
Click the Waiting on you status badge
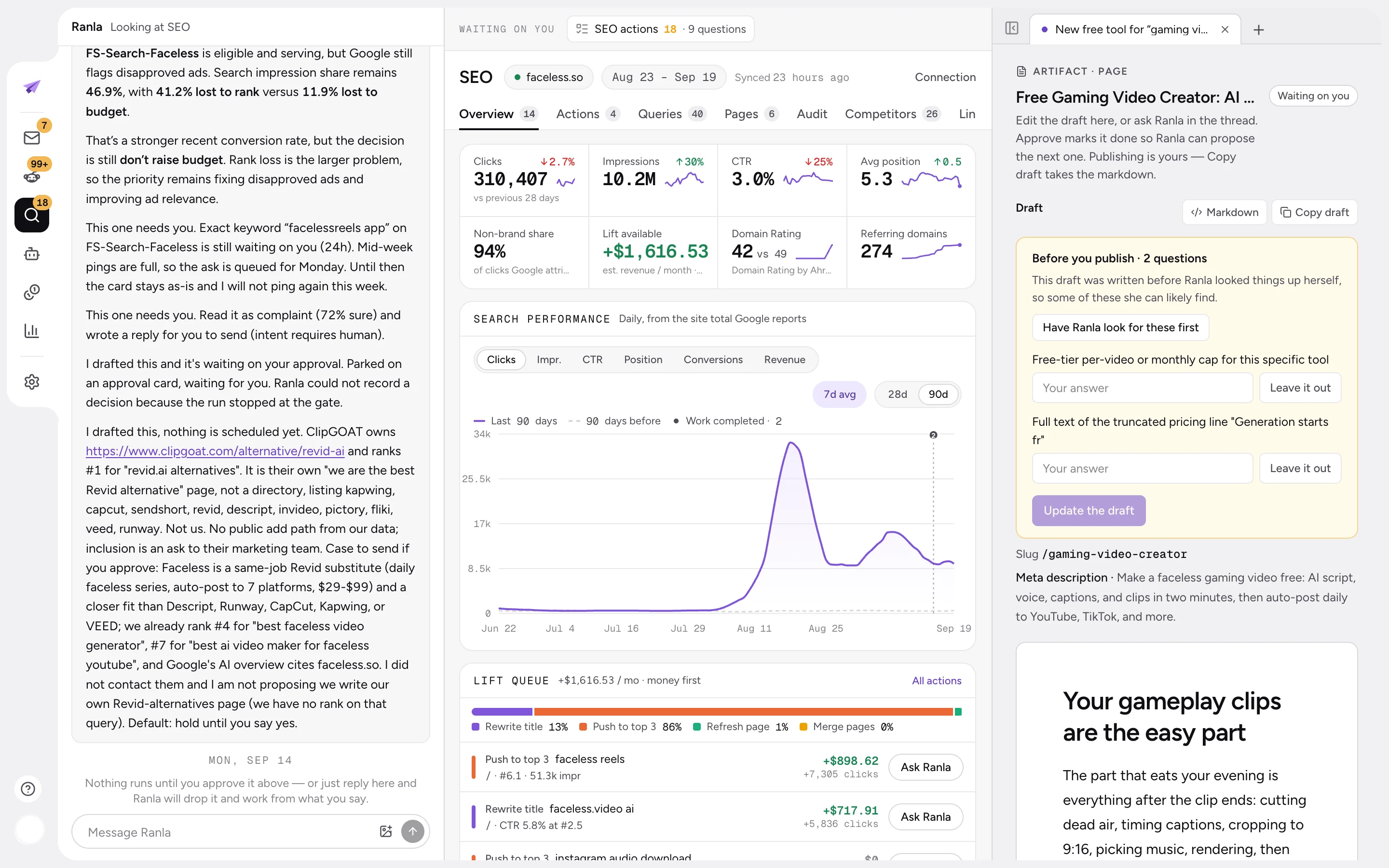[1313, 96]
